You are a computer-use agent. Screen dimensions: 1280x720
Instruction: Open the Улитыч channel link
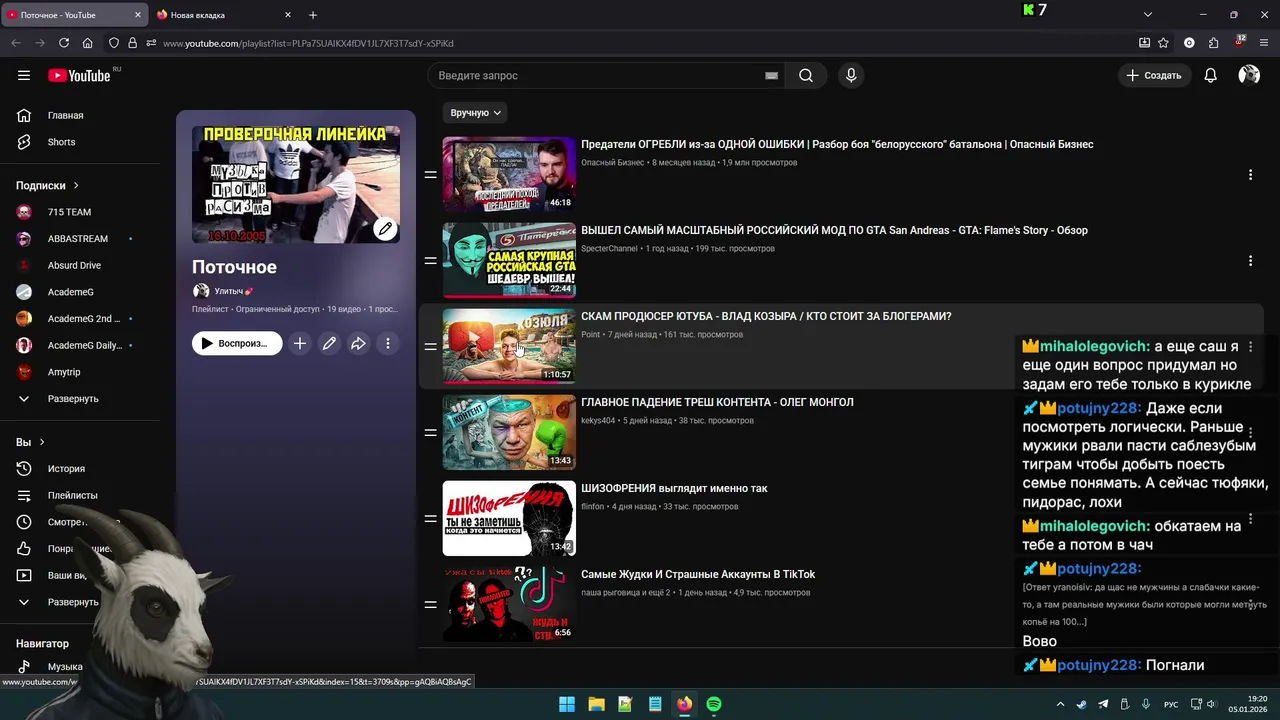[234, 291]
